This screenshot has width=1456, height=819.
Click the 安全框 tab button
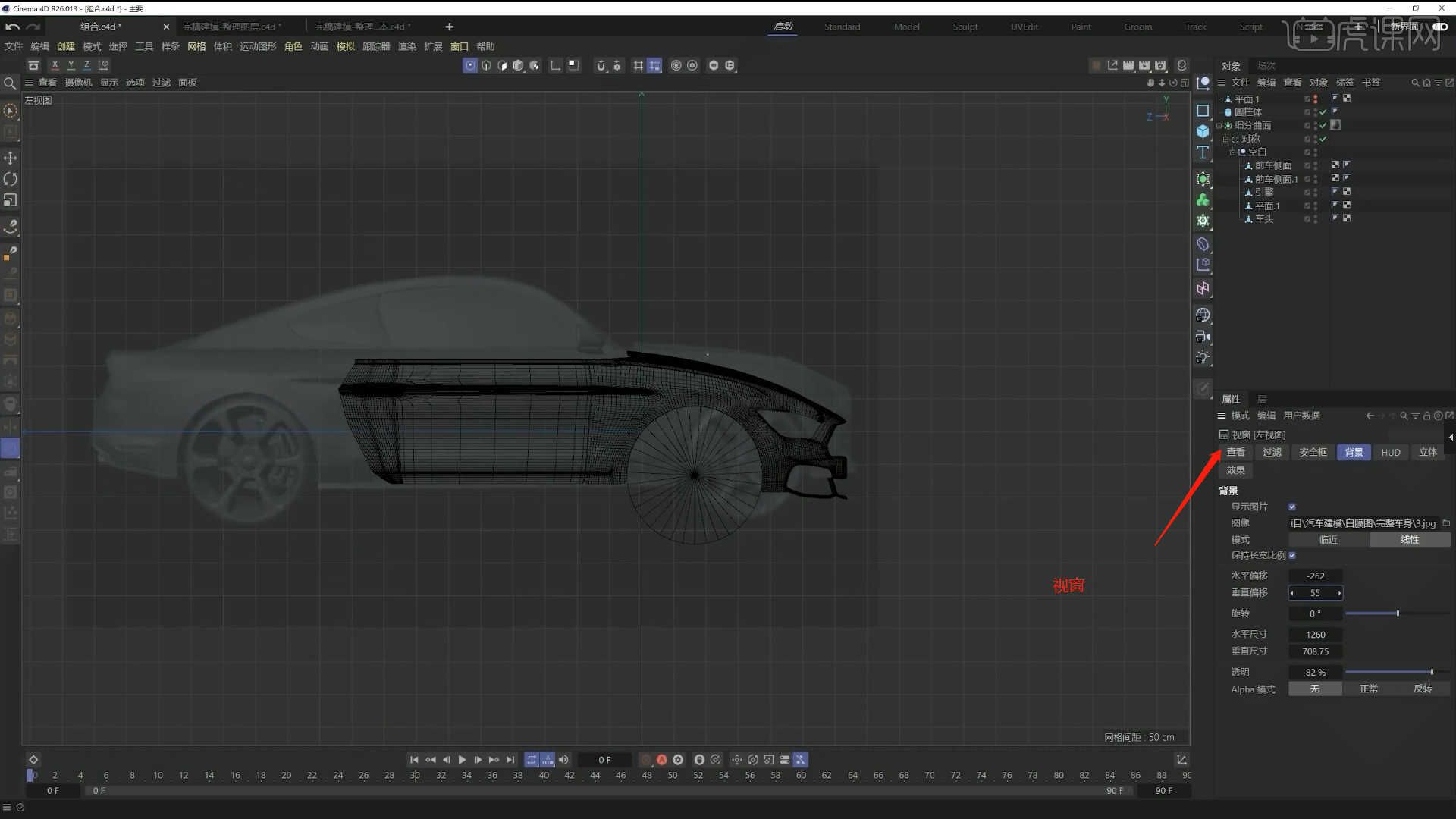(x=1313, y=452)
